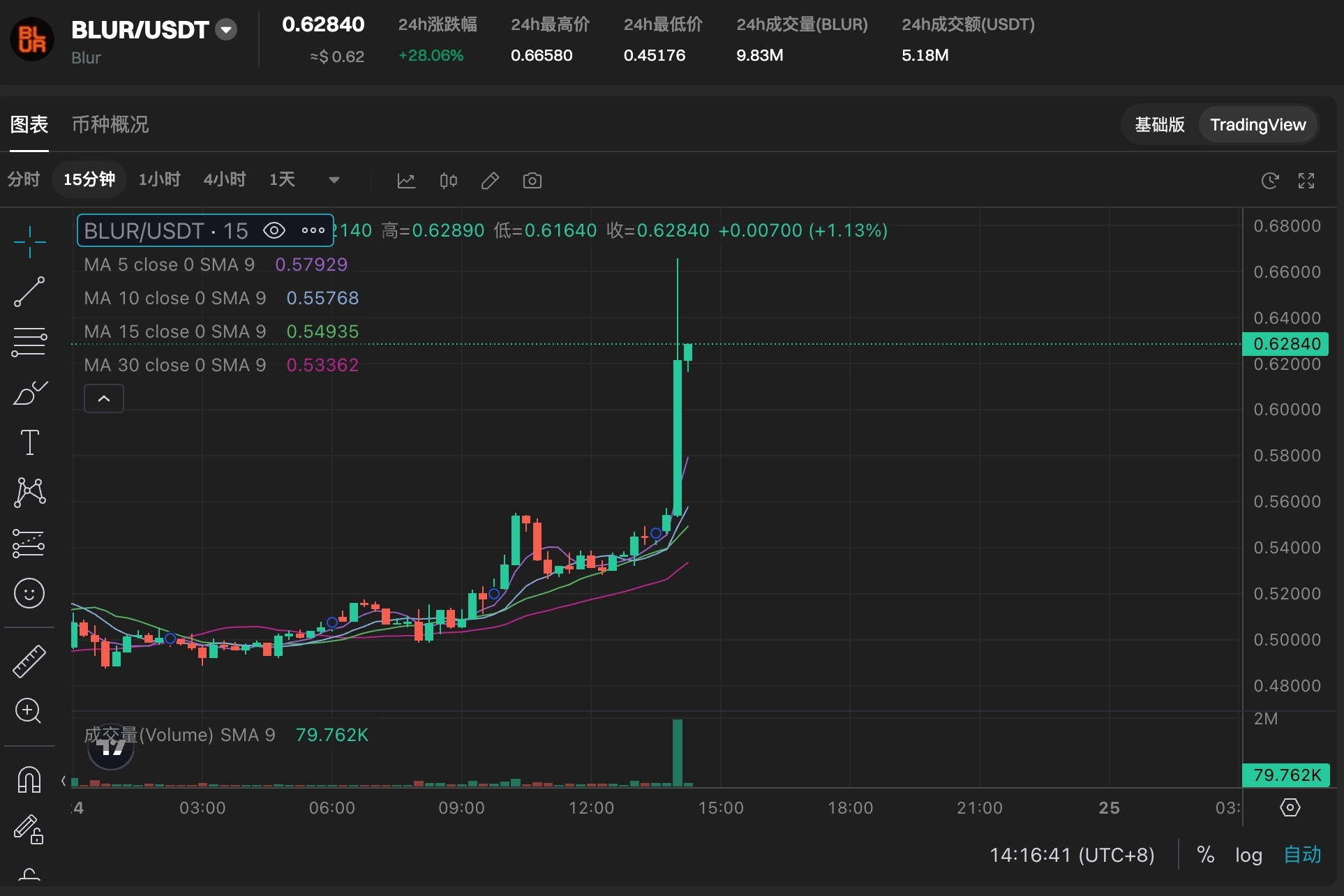Click the large volume spike bar
Screen dimensions: 1344x896
tap(677, 752)
